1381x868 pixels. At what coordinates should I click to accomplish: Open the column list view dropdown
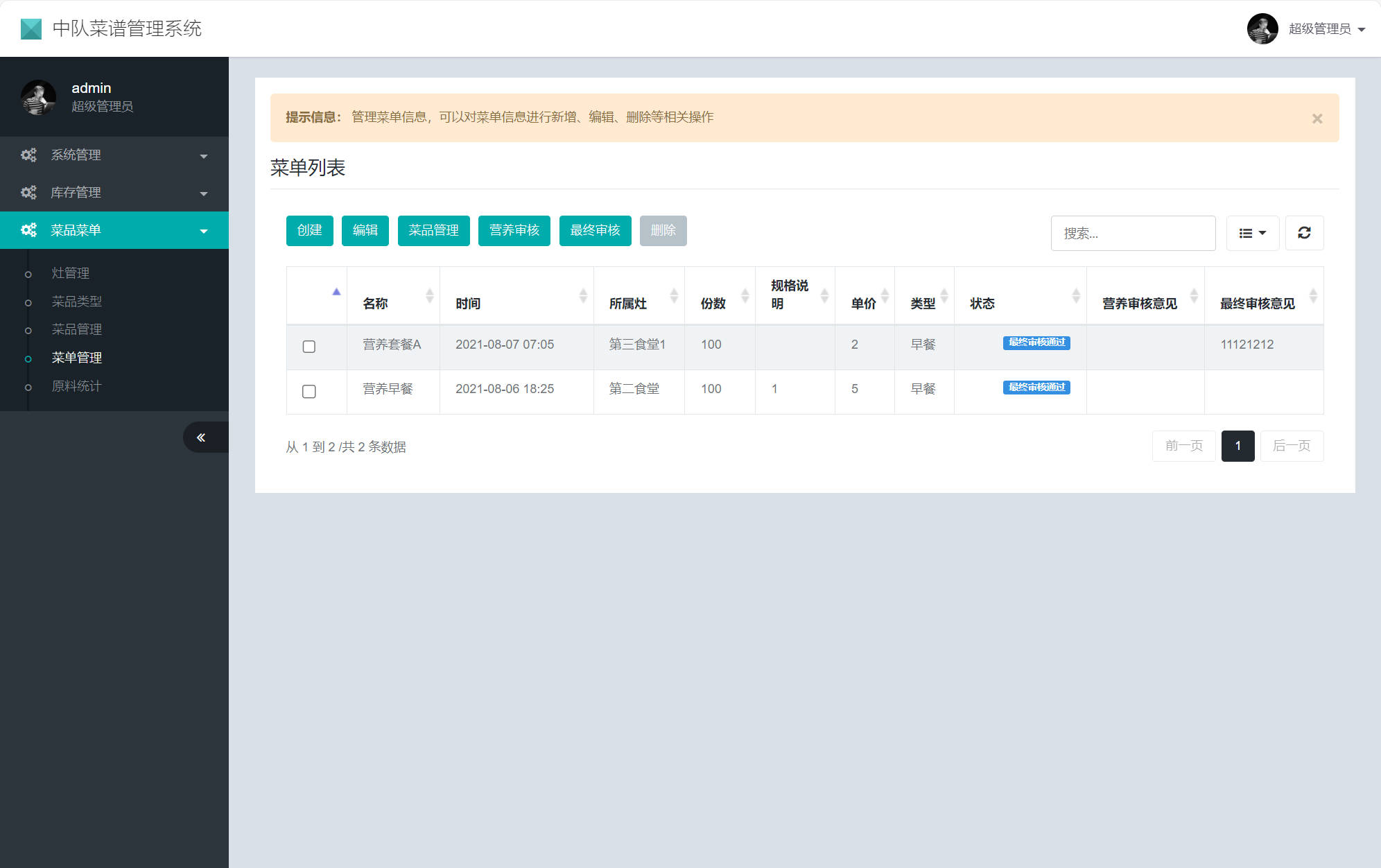click(1252, 233)
